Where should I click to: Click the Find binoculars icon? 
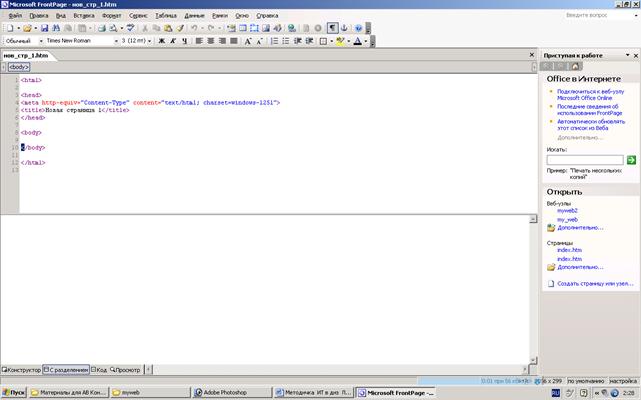[x=56, y=28]
